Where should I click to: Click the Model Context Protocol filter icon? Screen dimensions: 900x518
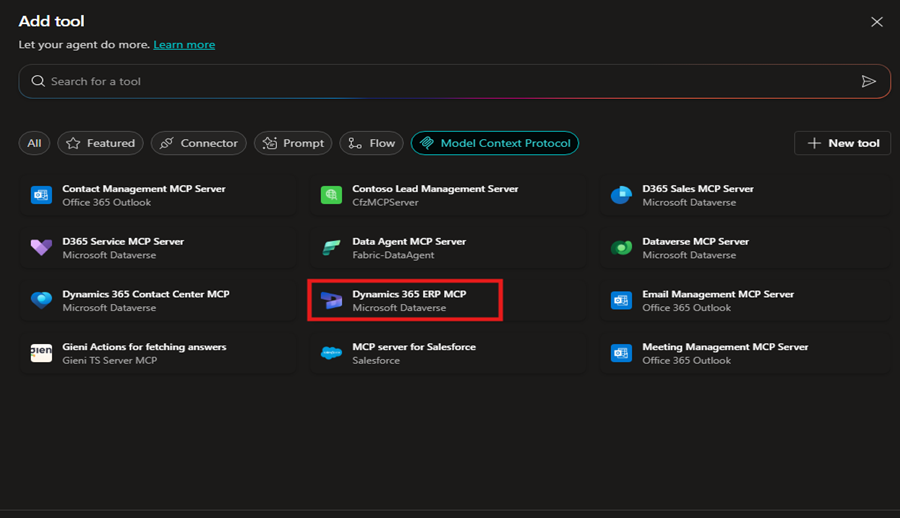426,143
